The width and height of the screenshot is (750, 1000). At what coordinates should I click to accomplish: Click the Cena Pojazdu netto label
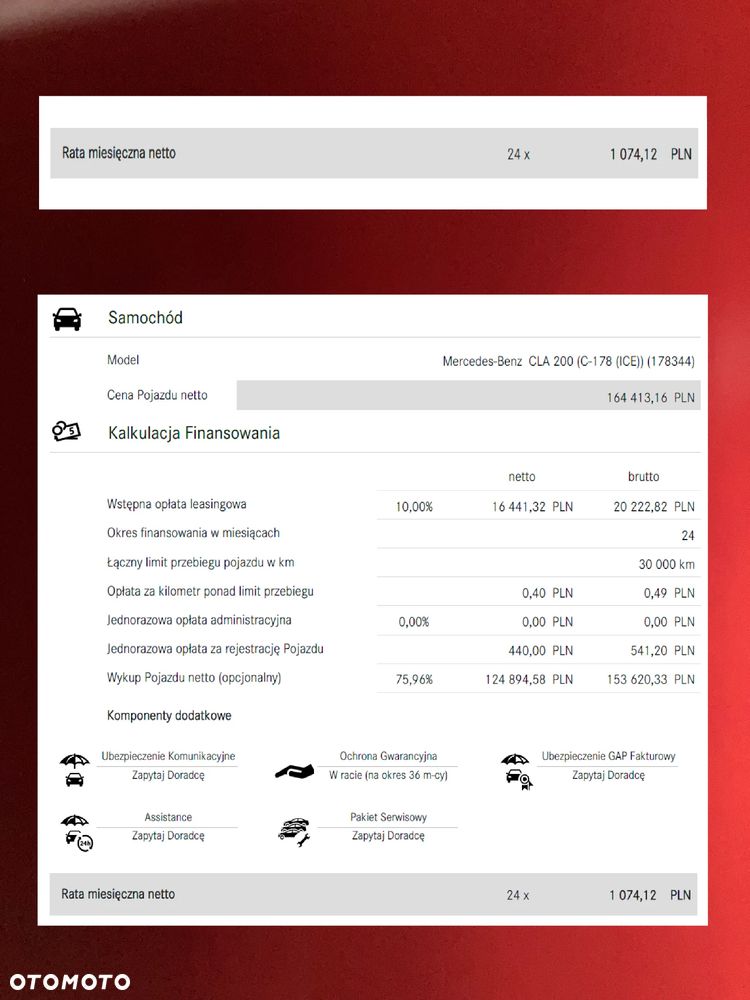click(x=158, y=395)
